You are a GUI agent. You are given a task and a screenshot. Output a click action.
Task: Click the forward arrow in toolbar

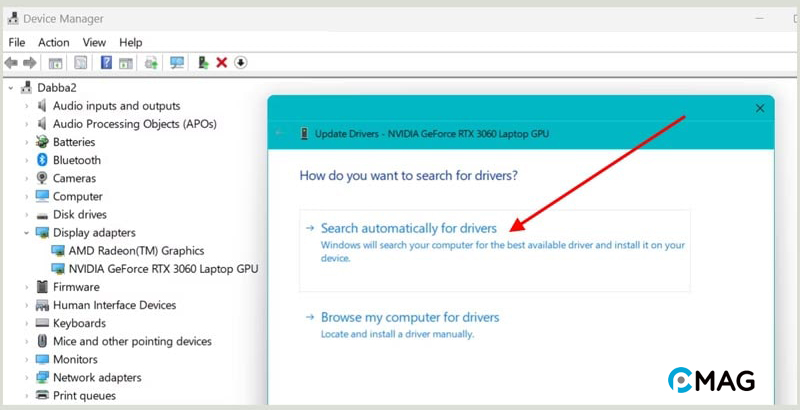pyautogui.click(x=30, y=63)
